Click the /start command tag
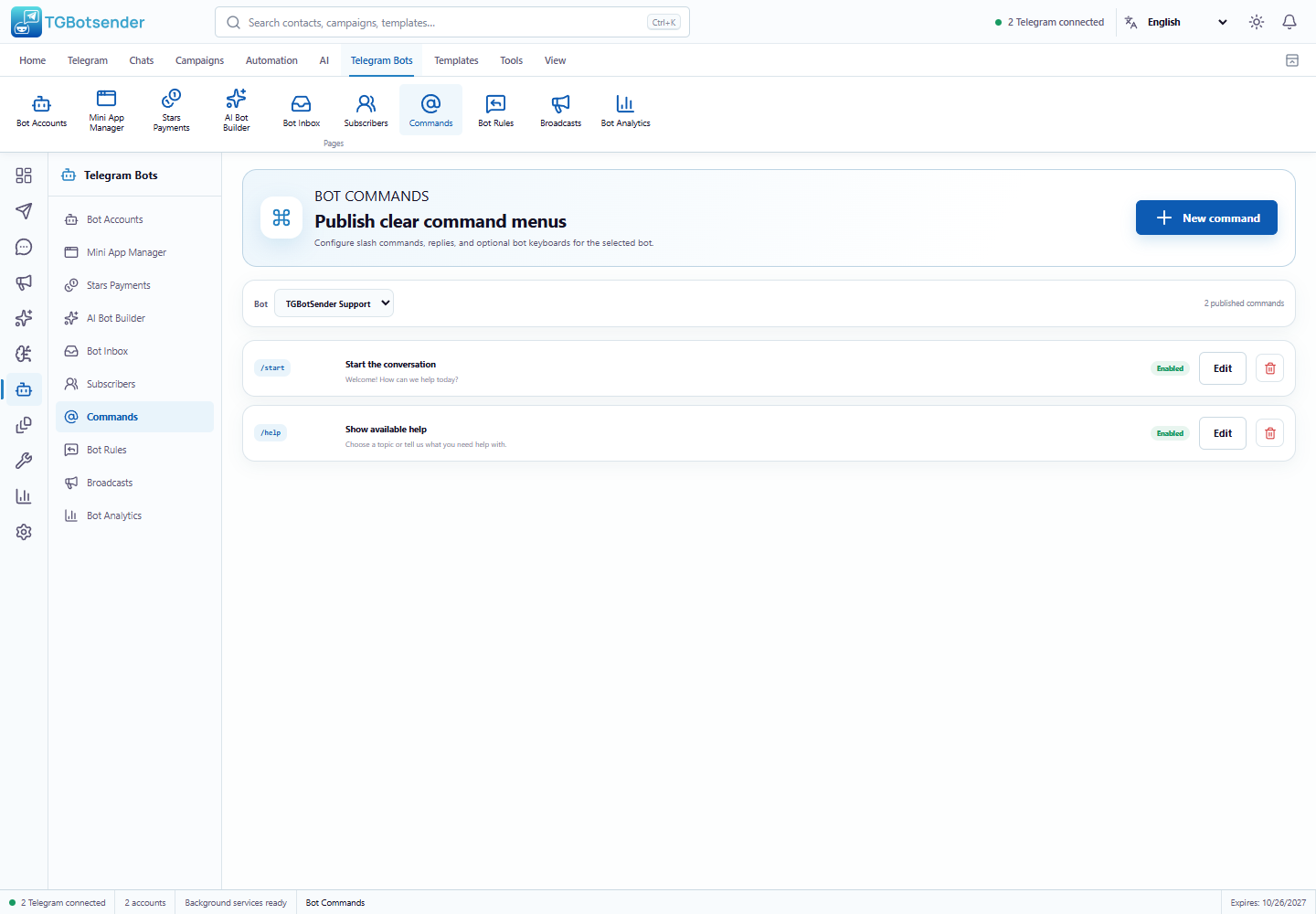Image resolution: width=1316 pixels, height=914 pixels. click(x=272, y=368)
